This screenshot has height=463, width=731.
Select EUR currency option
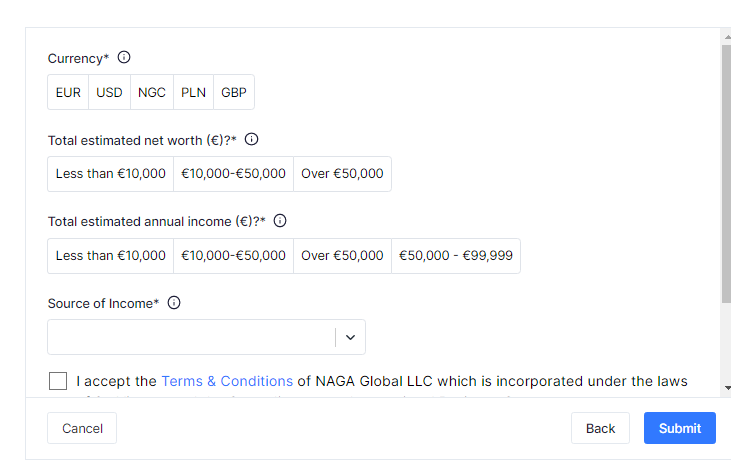(68, 92)
